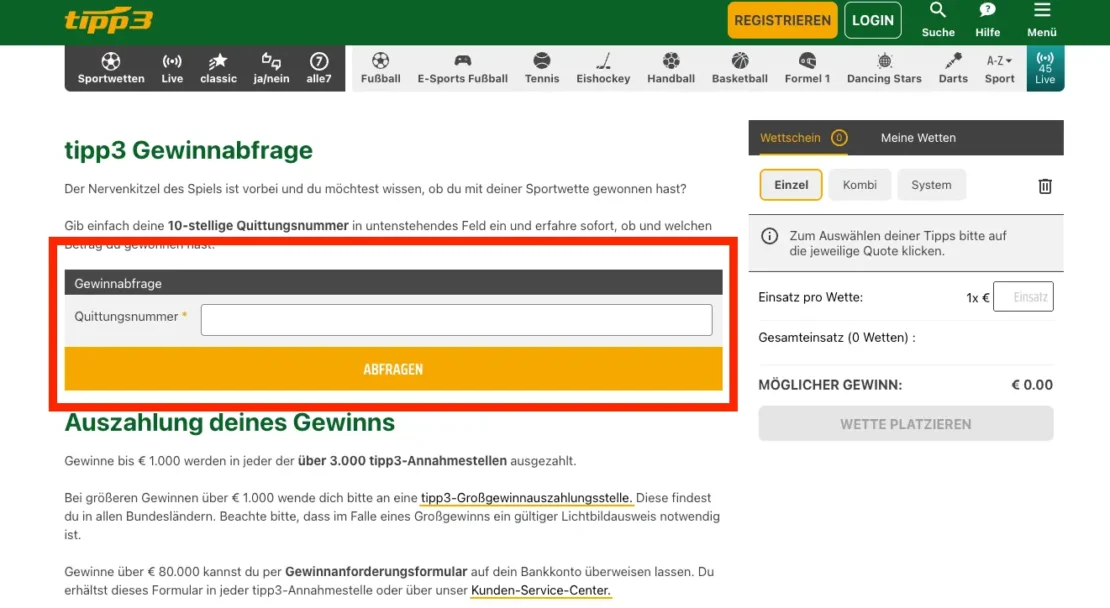Open the Darts betting section
Screen dimensions: 1110x608
point(953,68)
